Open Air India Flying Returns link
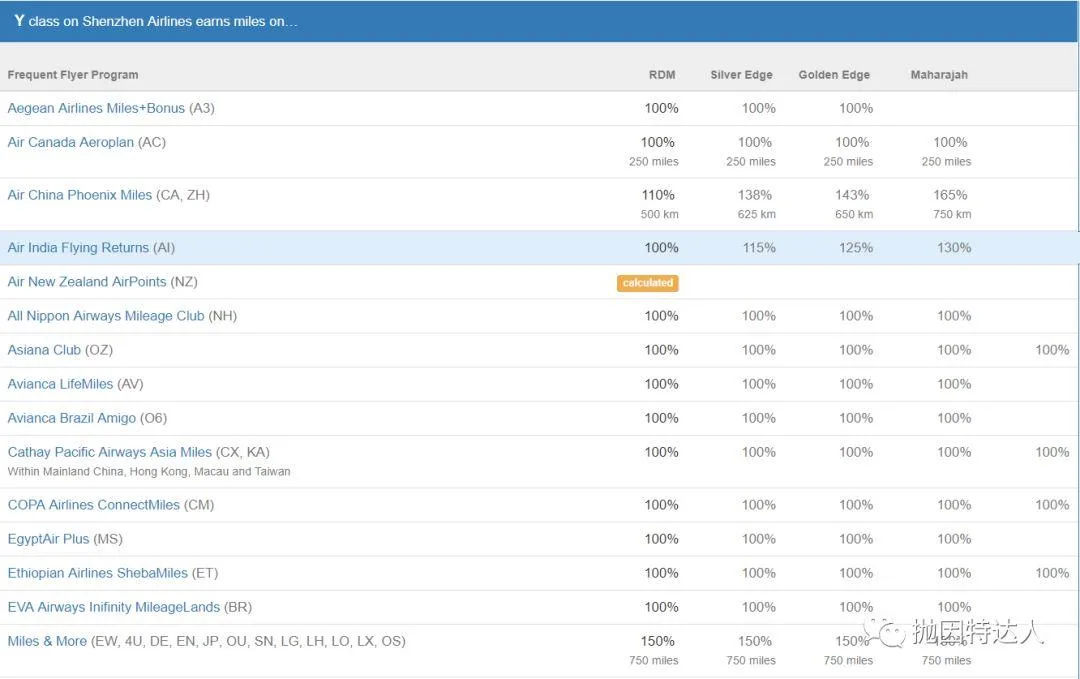The image size is (1080, 679). tap(79, 247)
